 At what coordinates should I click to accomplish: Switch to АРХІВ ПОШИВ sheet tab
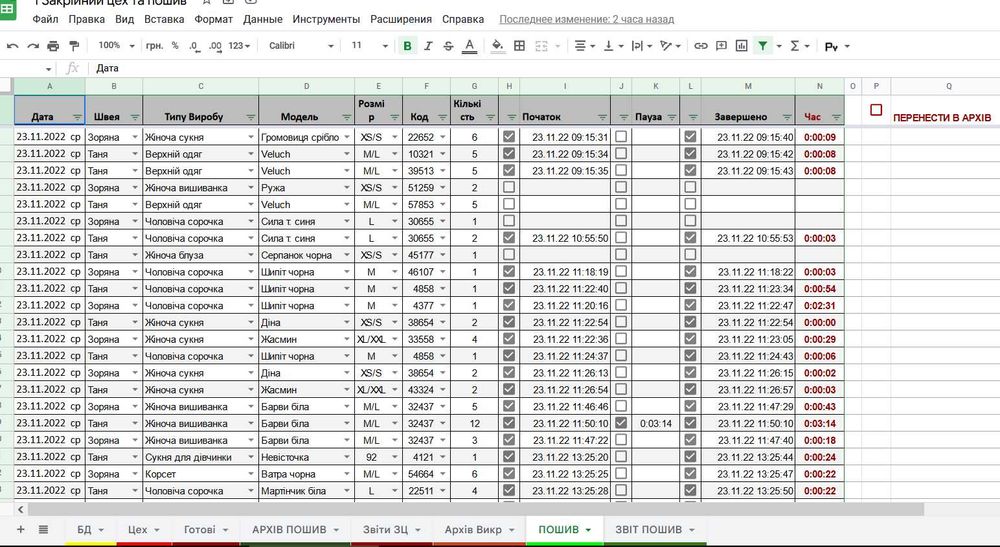295,529
